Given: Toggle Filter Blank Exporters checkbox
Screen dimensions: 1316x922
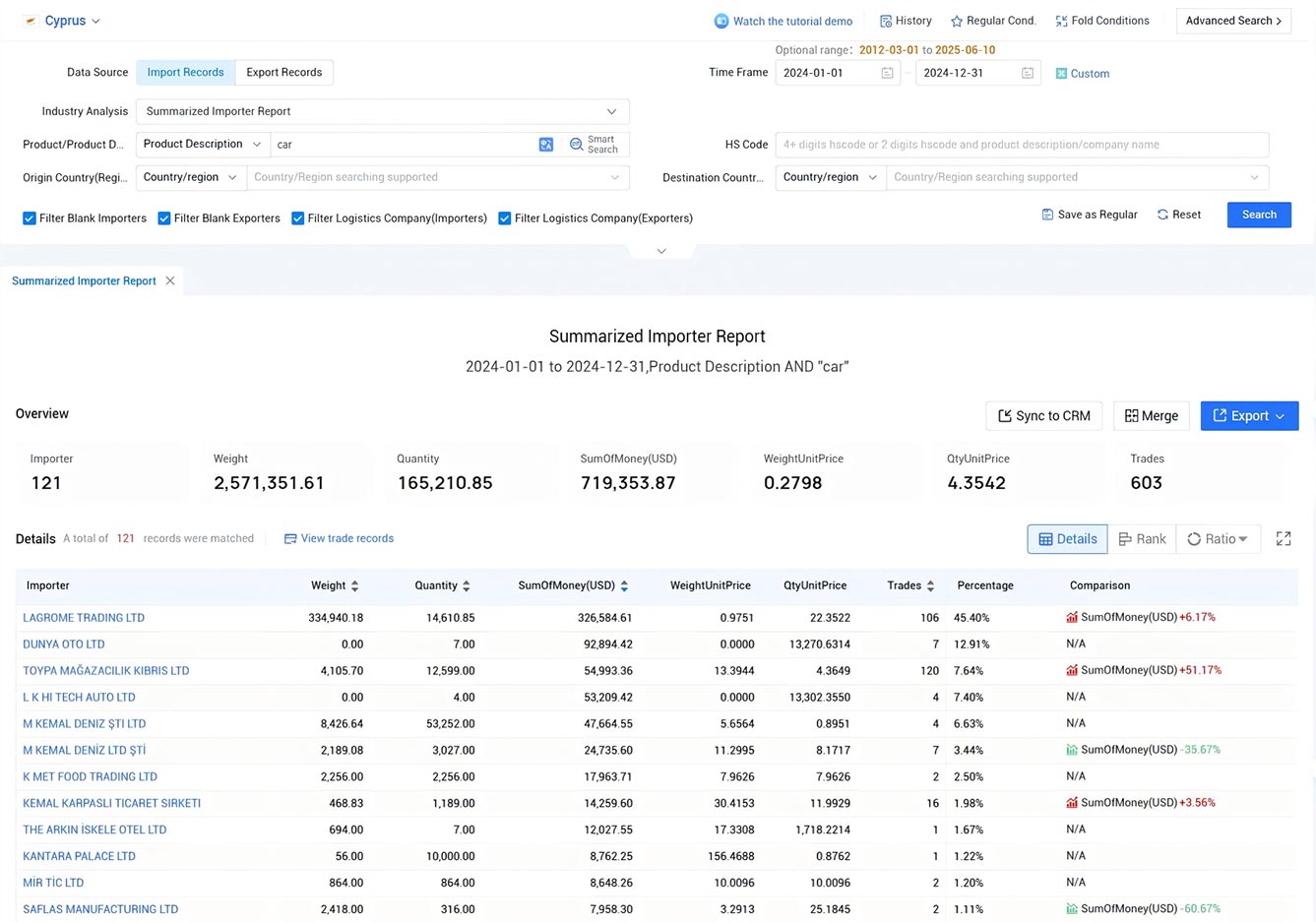Looking at the screenshot, I should pyautogui.click(x=164, y=218).
